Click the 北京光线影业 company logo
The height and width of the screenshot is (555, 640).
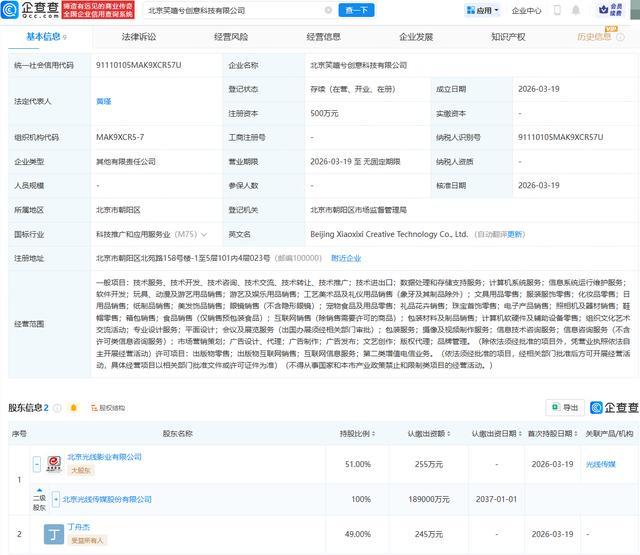click(x=53, y=464)
